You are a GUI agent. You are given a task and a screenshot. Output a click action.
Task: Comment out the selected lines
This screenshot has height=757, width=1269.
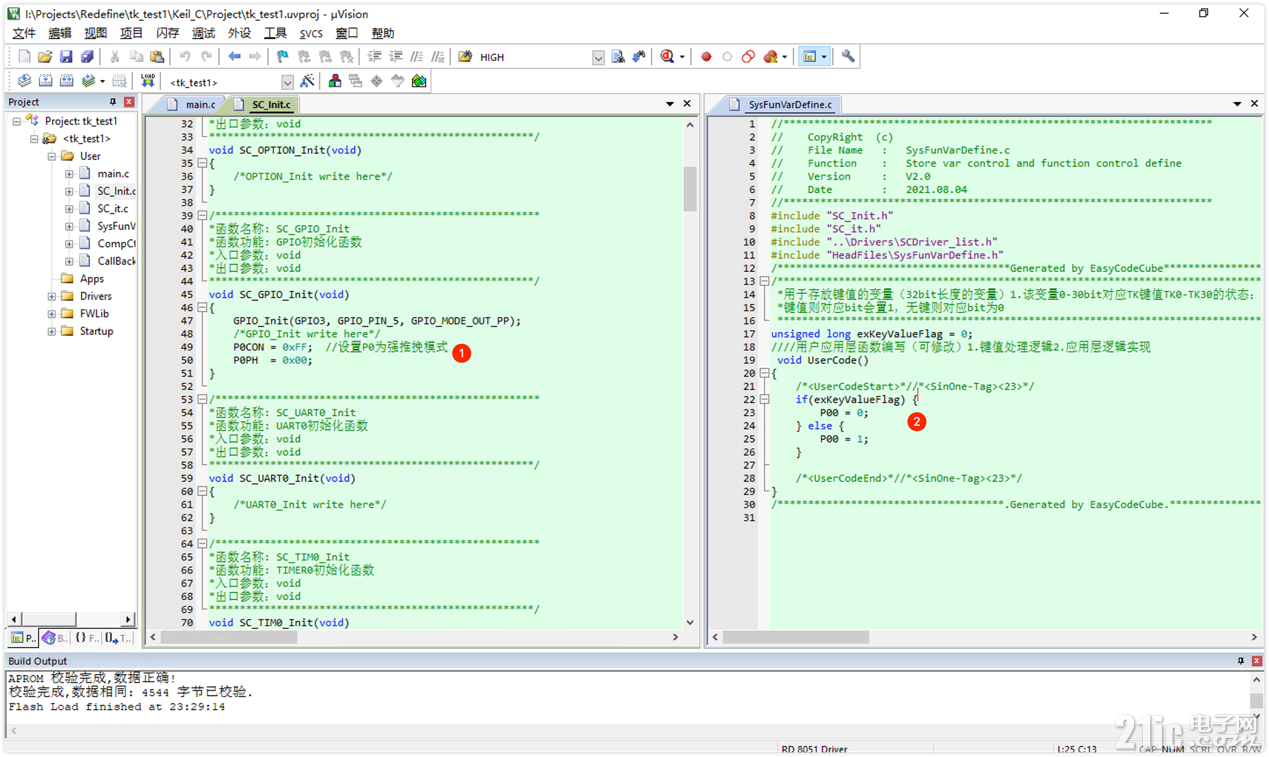click(x=417, y=57)
